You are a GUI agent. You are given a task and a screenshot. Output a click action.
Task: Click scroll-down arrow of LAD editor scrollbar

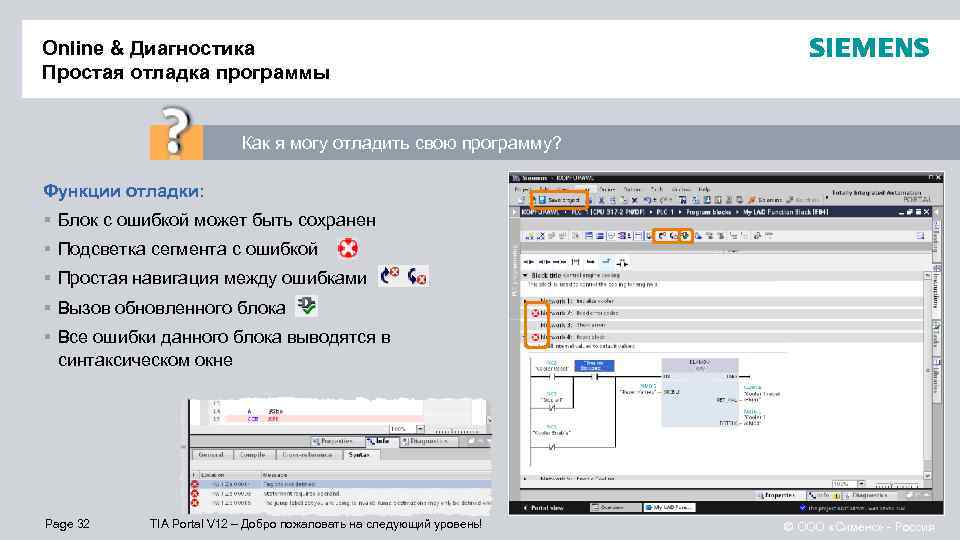928,475
